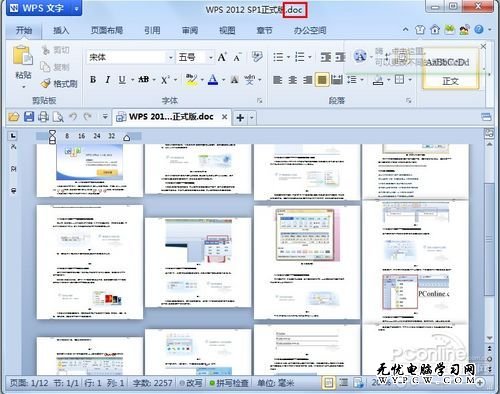This screenshot has width=500, height=394.
Task: Increase font size with the larger A icon
Action: 222,57
